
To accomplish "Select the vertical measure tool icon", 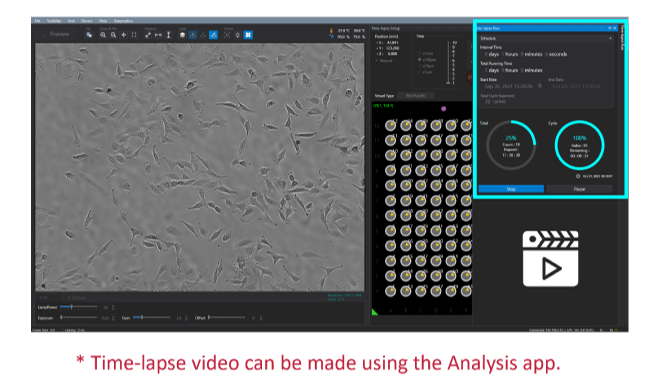I will pos(169,35).
